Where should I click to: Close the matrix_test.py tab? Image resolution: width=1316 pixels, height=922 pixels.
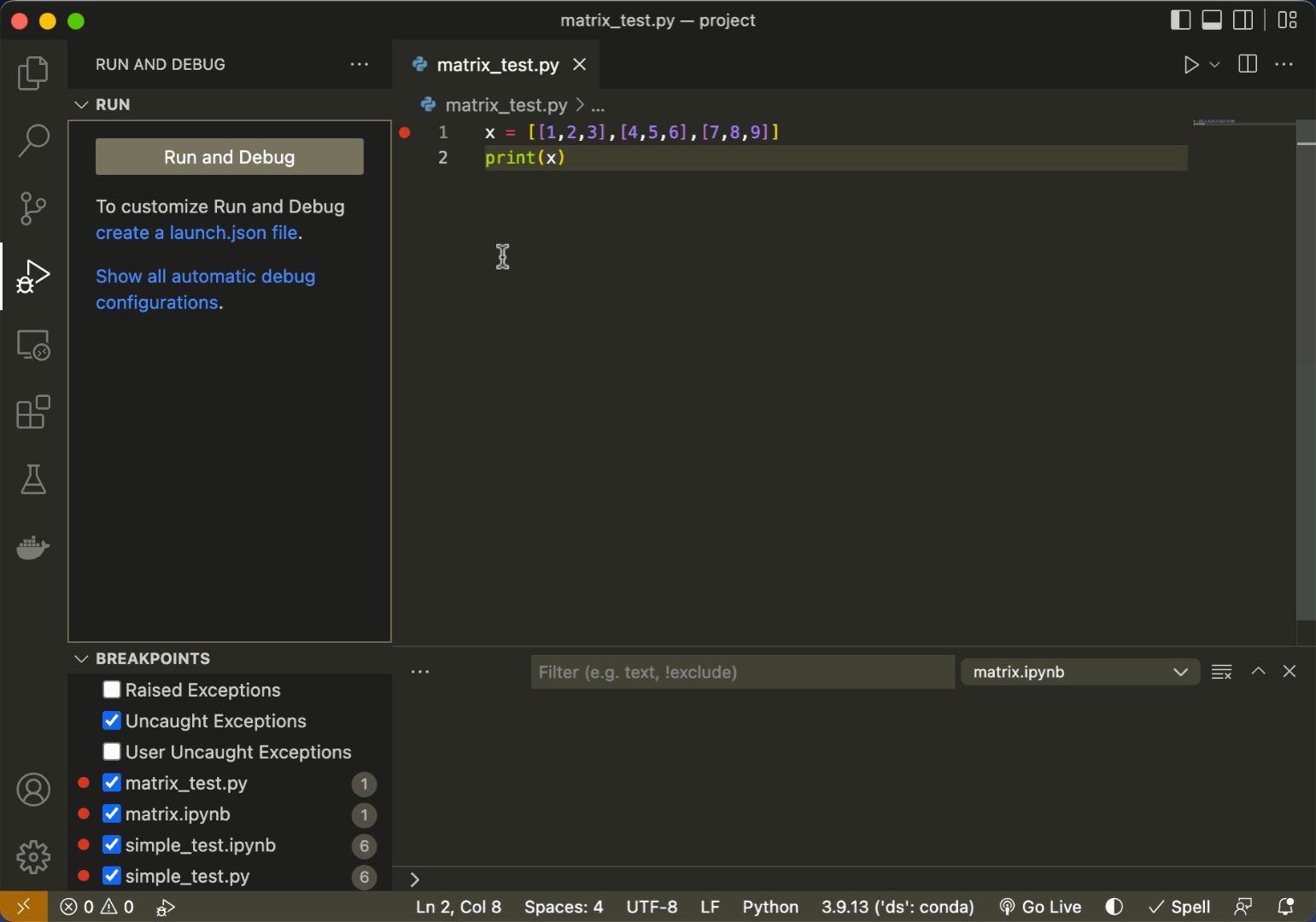(x=580, y=64)
